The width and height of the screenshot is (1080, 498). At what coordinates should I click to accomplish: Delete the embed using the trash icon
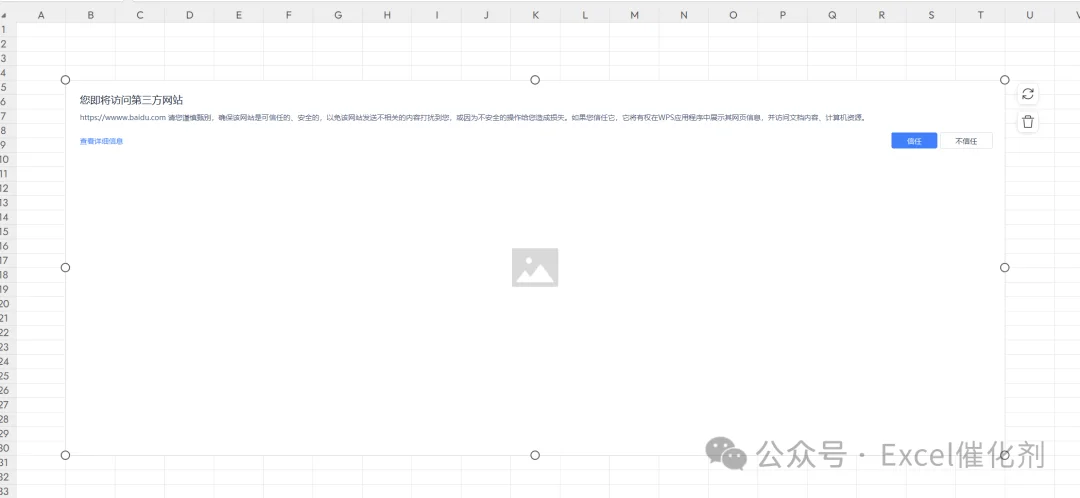(x=1028, y=122)
